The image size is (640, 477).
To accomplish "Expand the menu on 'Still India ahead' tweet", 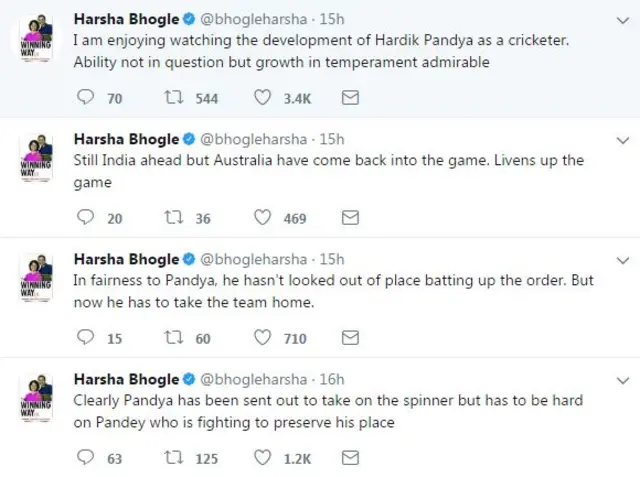I will pyautogui.click(x=624, y=141).
